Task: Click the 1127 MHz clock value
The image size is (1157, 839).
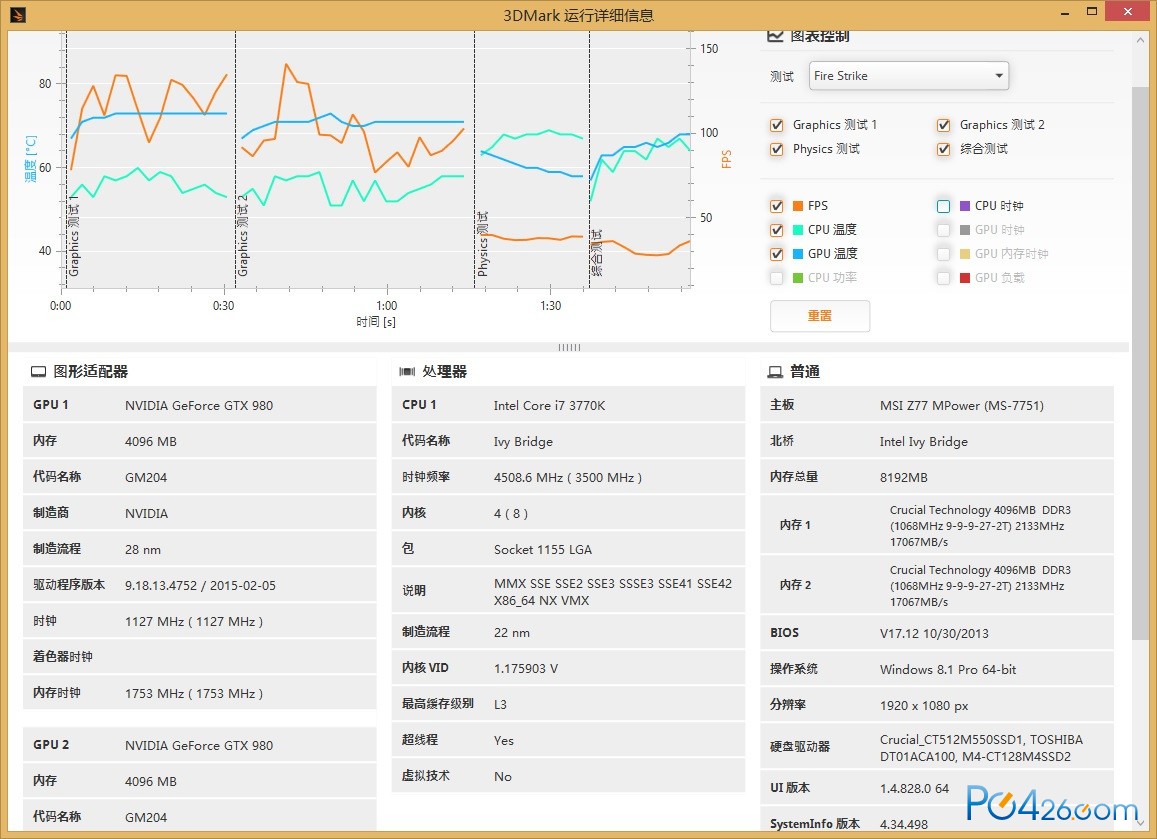Action: point(193,621)
